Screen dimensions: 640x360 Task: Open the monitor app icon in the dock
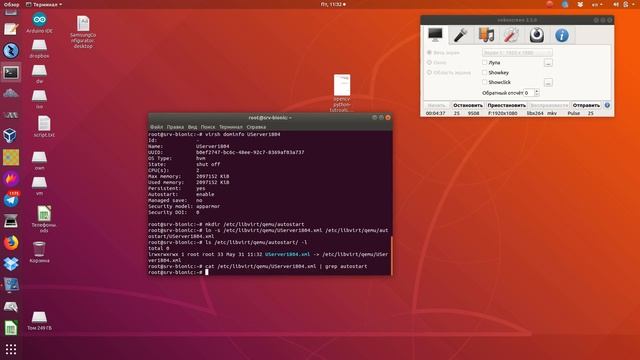(11, 285)
